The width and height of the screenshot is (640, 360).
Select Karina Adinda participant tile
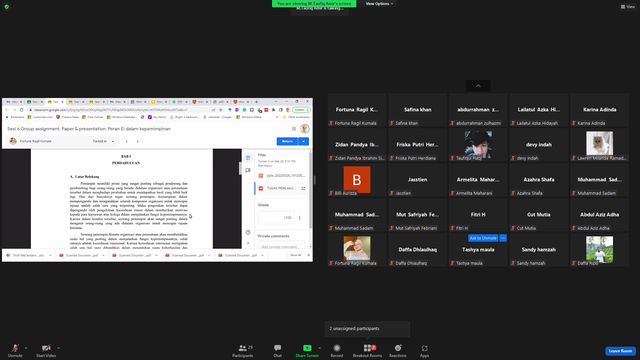coord(600,110)
